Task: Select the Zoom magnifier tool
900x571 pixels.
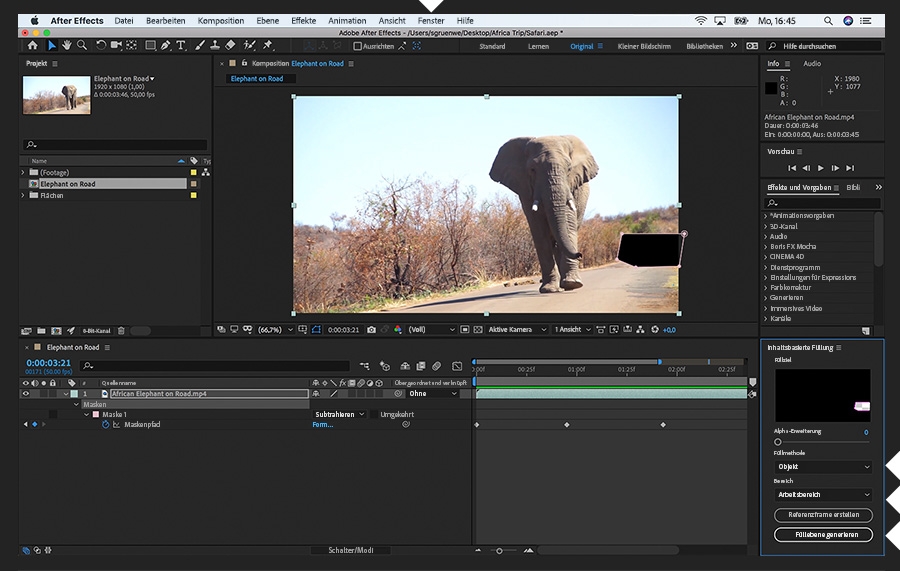Action: pyautogui.click(x=82, y=45)
